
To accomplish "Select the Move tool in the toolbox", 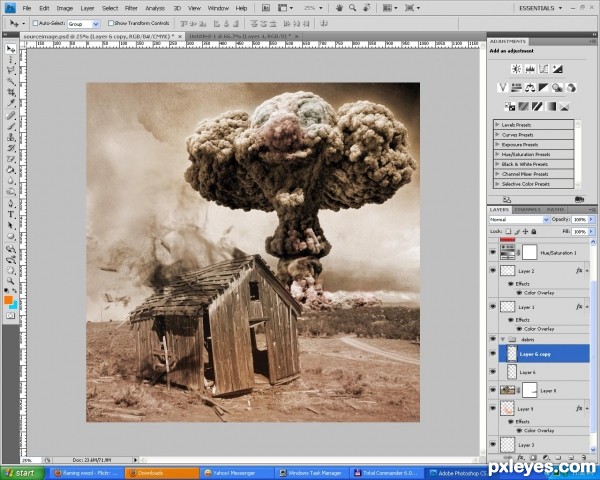I will pos(11,49).
